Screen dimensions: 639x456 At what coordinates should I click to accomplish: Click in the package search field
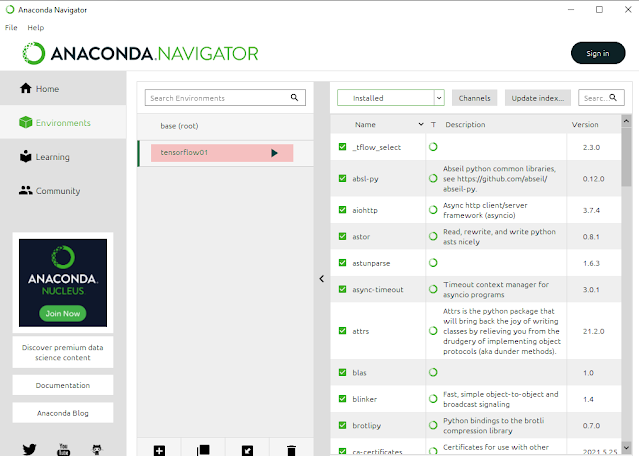click(x=601, y=98)
